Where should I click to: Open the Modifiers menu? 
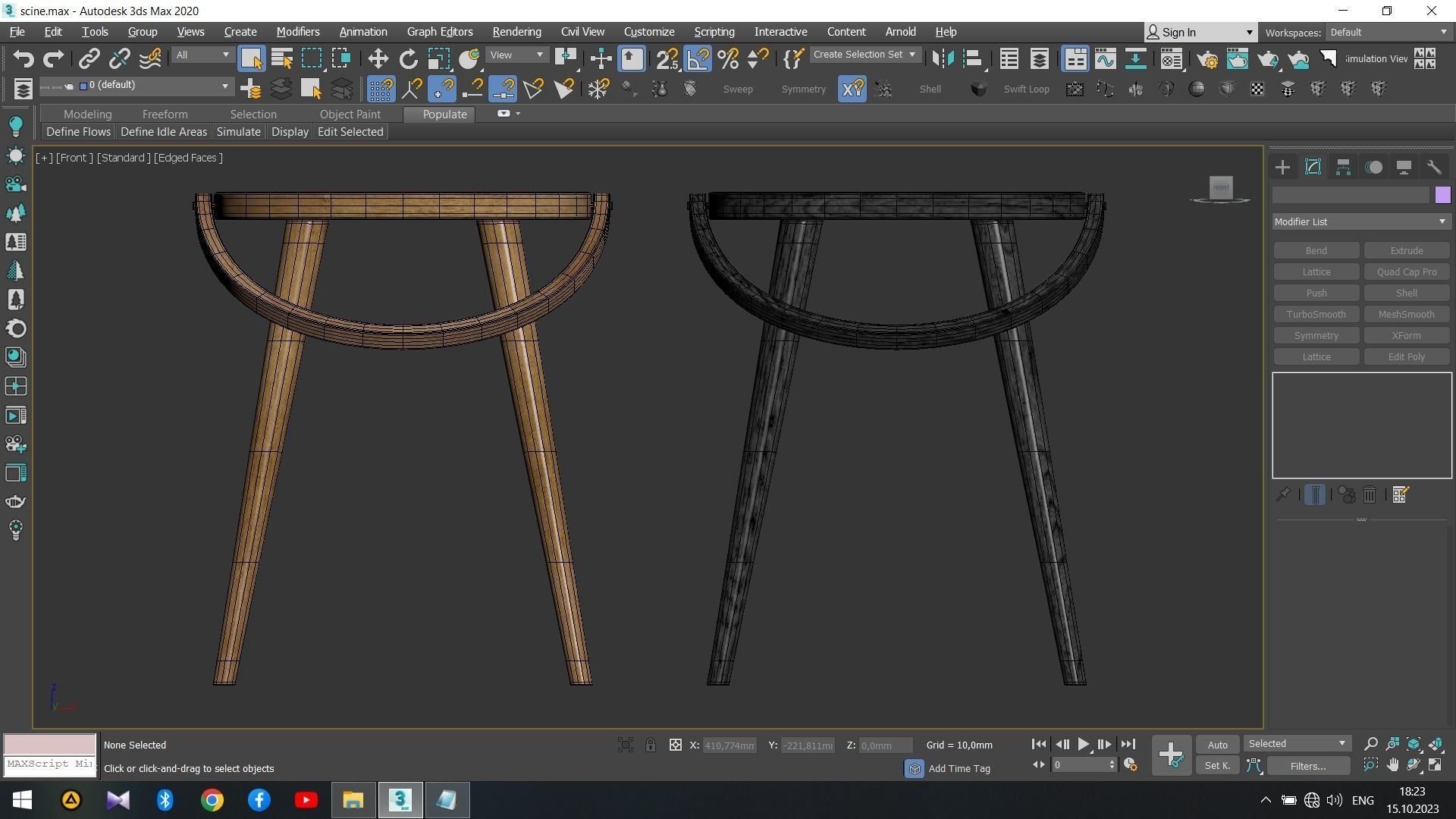(297, 32)
